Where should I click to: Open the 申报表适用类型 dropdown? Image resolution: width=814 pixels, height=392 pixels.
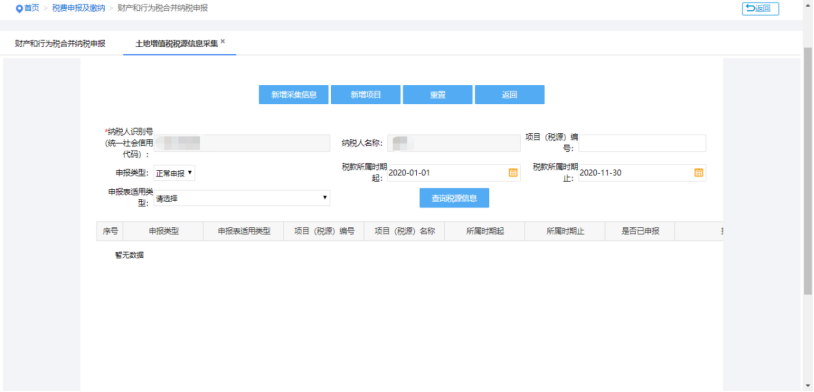point(241,198)
